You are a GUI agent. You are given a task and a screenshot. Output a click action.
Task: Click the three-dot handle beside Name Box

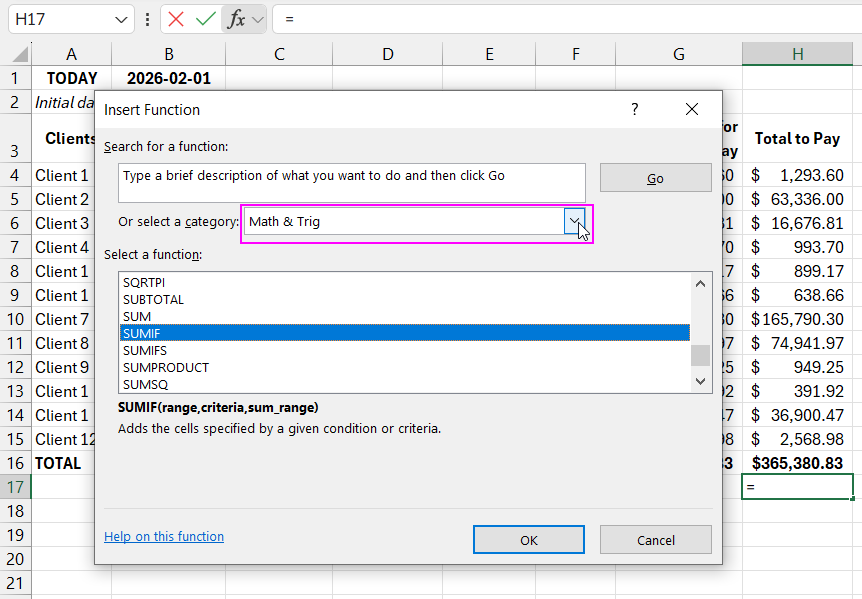tap(148, 19)
